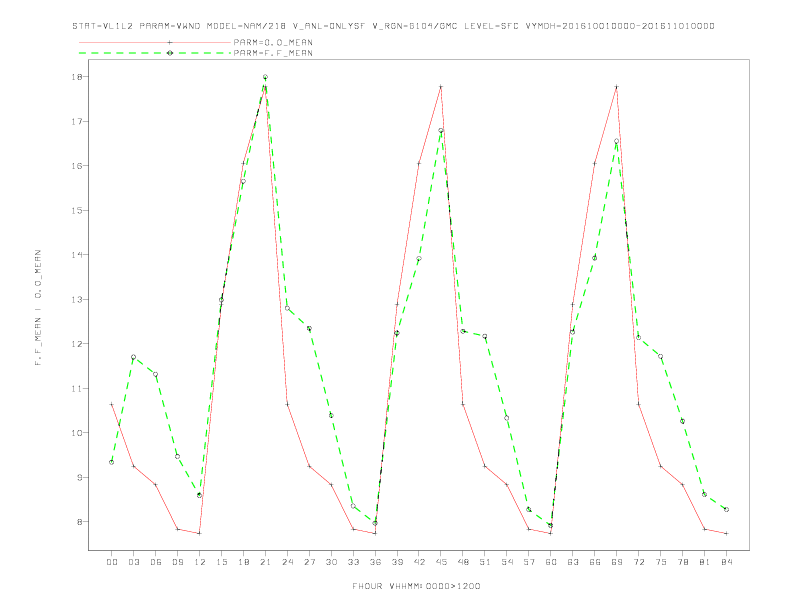Screen dimensions: 792x612
Task: Click x-axis tick label 24
Action: [x=287, y=562]
